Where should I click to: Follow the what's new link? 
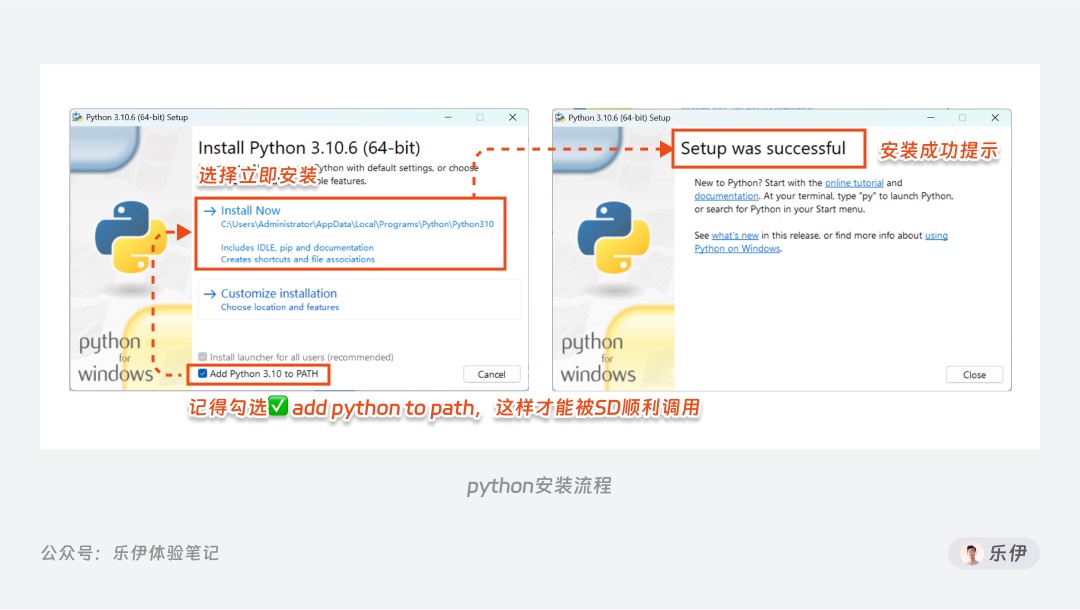coord(735,235)
